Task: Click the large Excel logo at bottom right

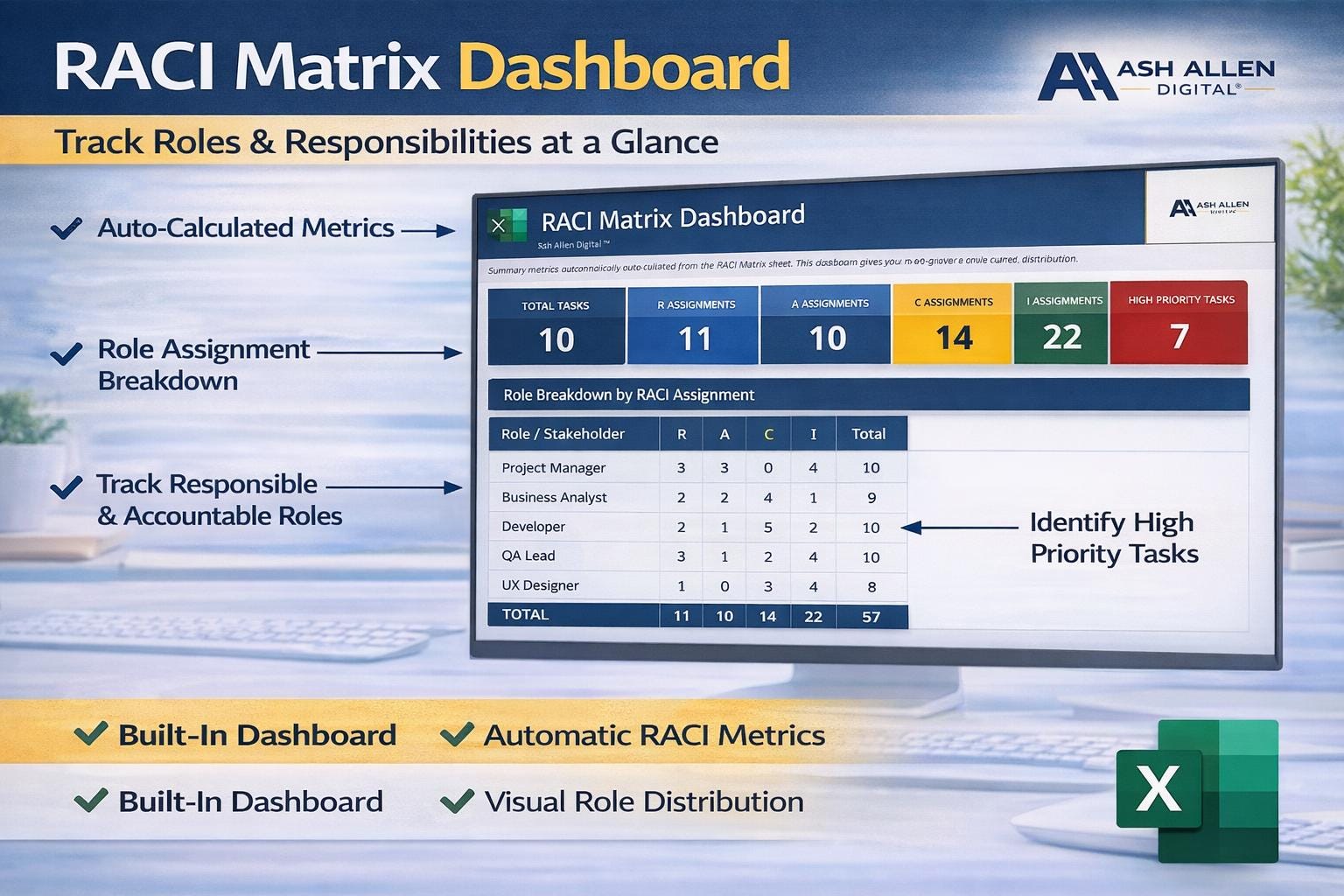Action: [1197, 790]
